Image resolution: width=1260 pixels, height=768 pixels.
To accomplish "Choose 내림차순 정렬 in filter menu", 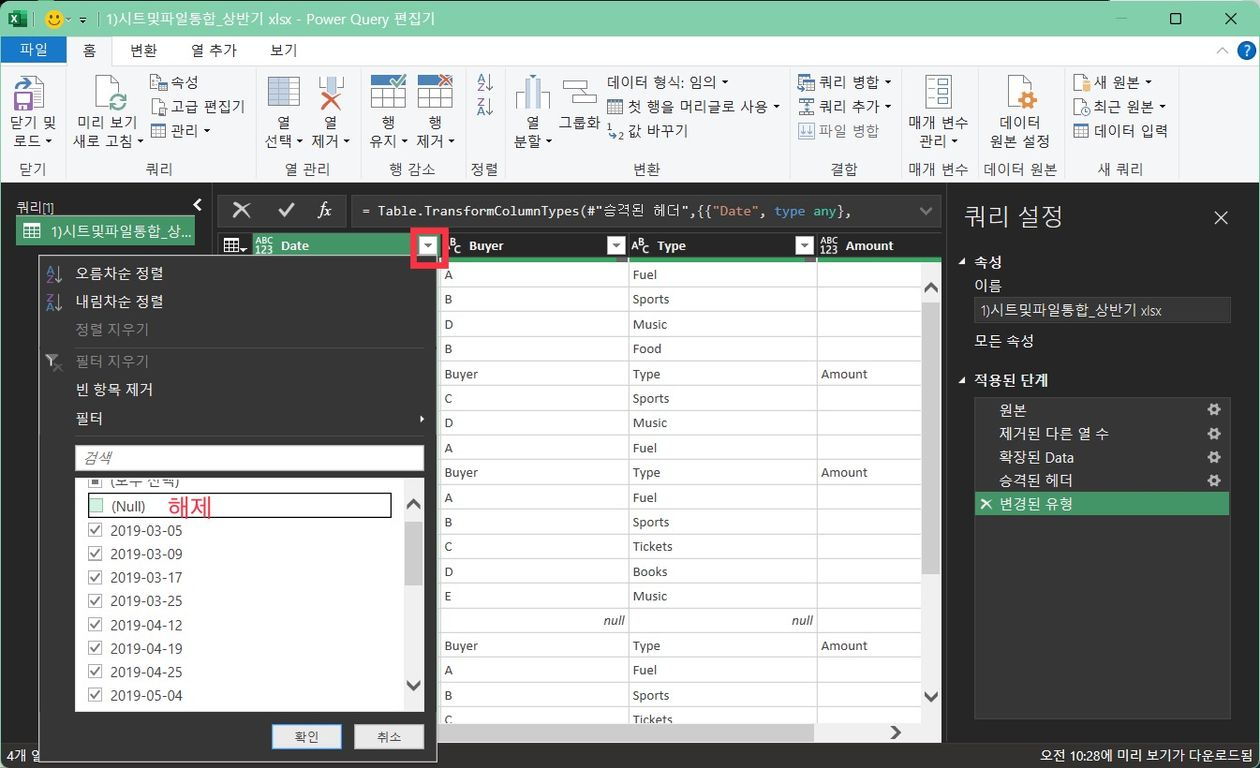I will pyautogui.click(x=120, y=301).
